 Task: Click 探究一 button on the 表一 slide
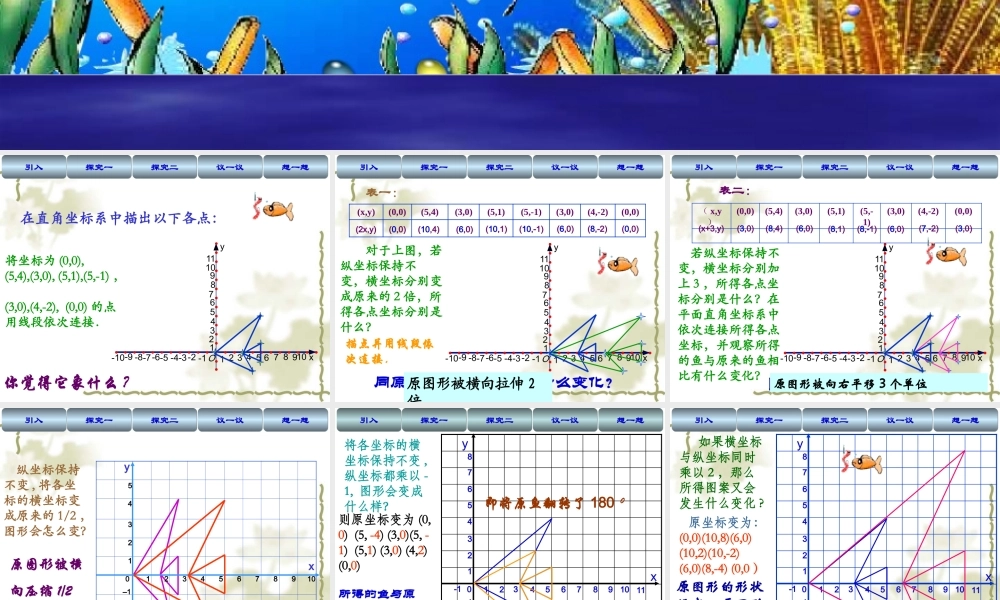coord(434,167)
